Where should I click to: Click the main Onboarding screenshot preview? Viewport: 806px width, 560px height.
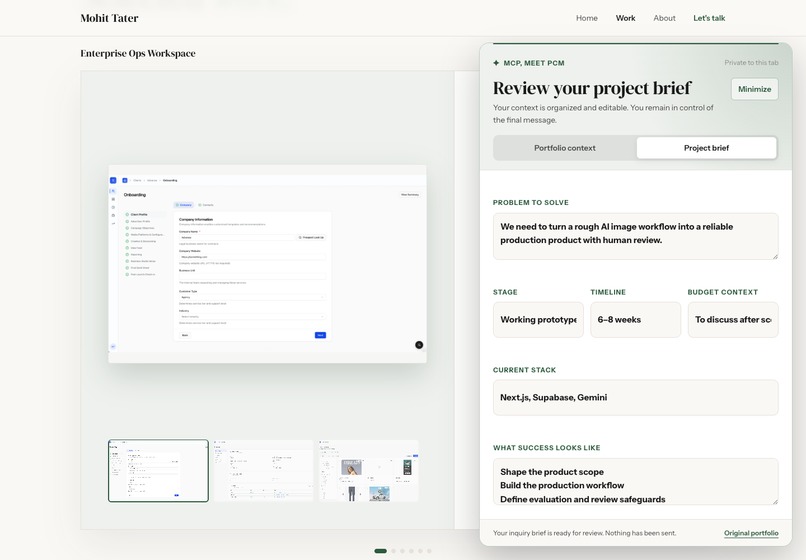click(x=267, y=264)
